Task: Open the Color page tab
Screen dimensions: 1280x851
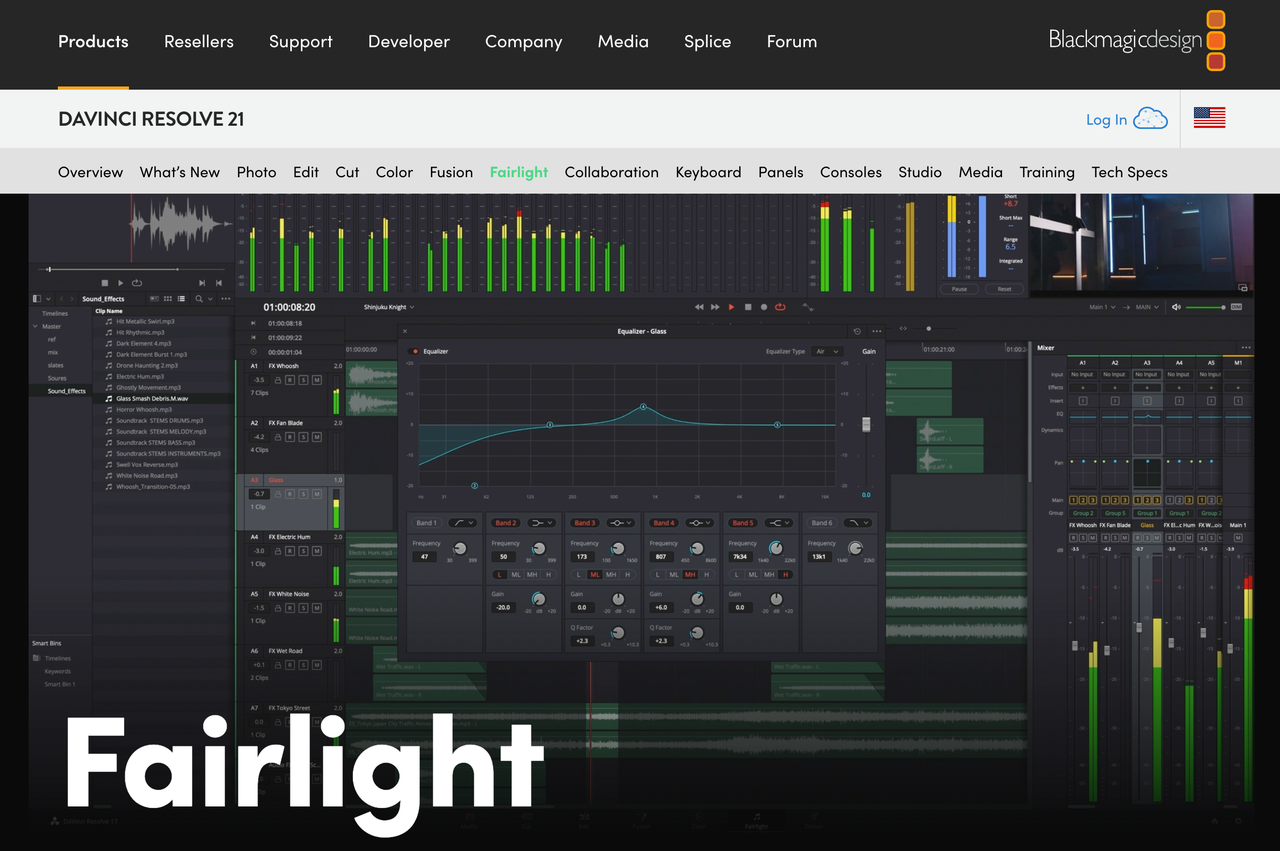Action: pos(394,172)
